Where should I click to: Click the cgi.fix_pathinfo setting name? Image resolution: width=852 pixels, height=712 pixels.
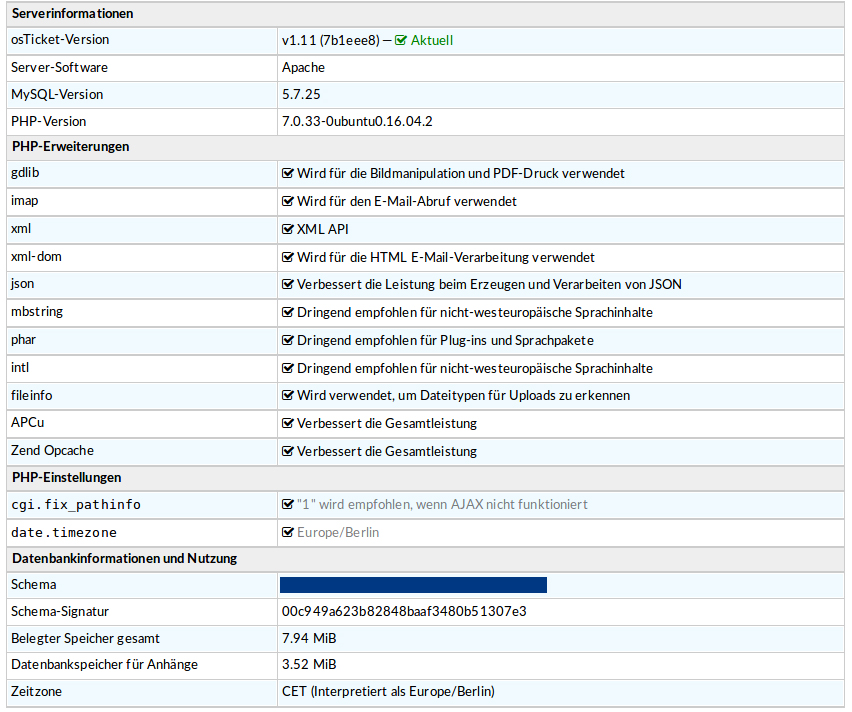coord(76,505)
